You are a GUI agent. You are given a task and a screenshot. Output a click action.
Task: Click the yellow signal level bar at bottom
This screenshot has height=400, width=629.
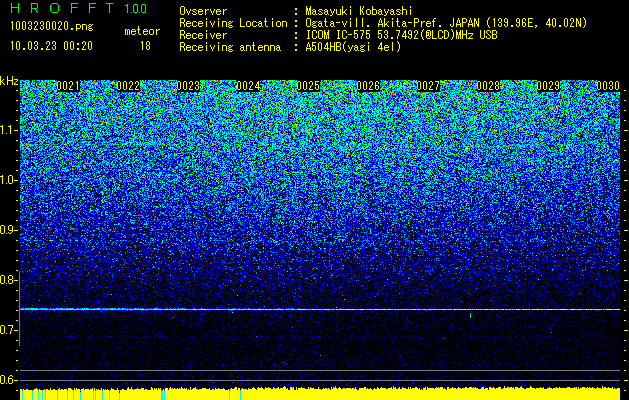(x=320, y=394)
